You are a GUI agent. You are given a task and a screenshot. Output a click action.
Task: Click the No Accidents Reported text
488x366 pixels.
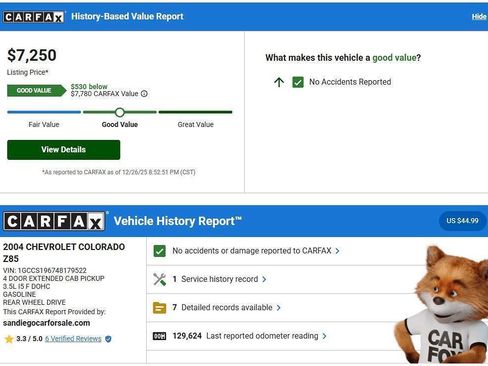click(350, 82)
